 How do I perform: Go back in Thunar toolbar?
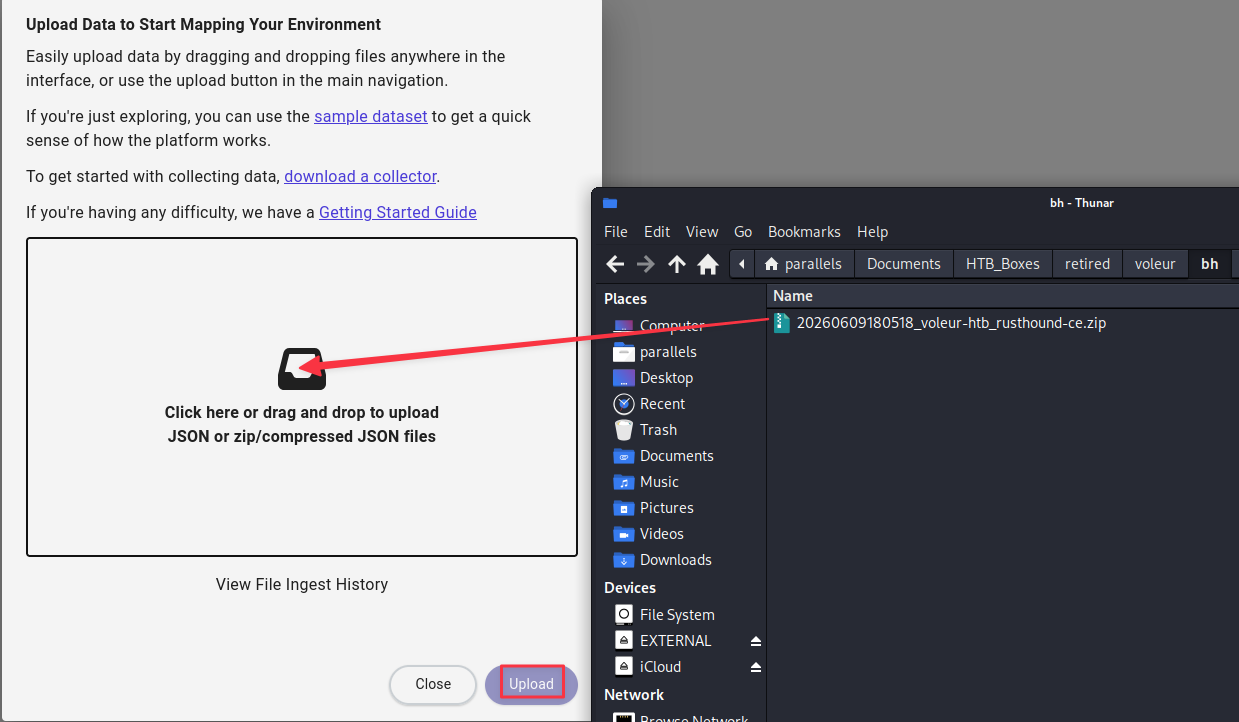point(615,264)
